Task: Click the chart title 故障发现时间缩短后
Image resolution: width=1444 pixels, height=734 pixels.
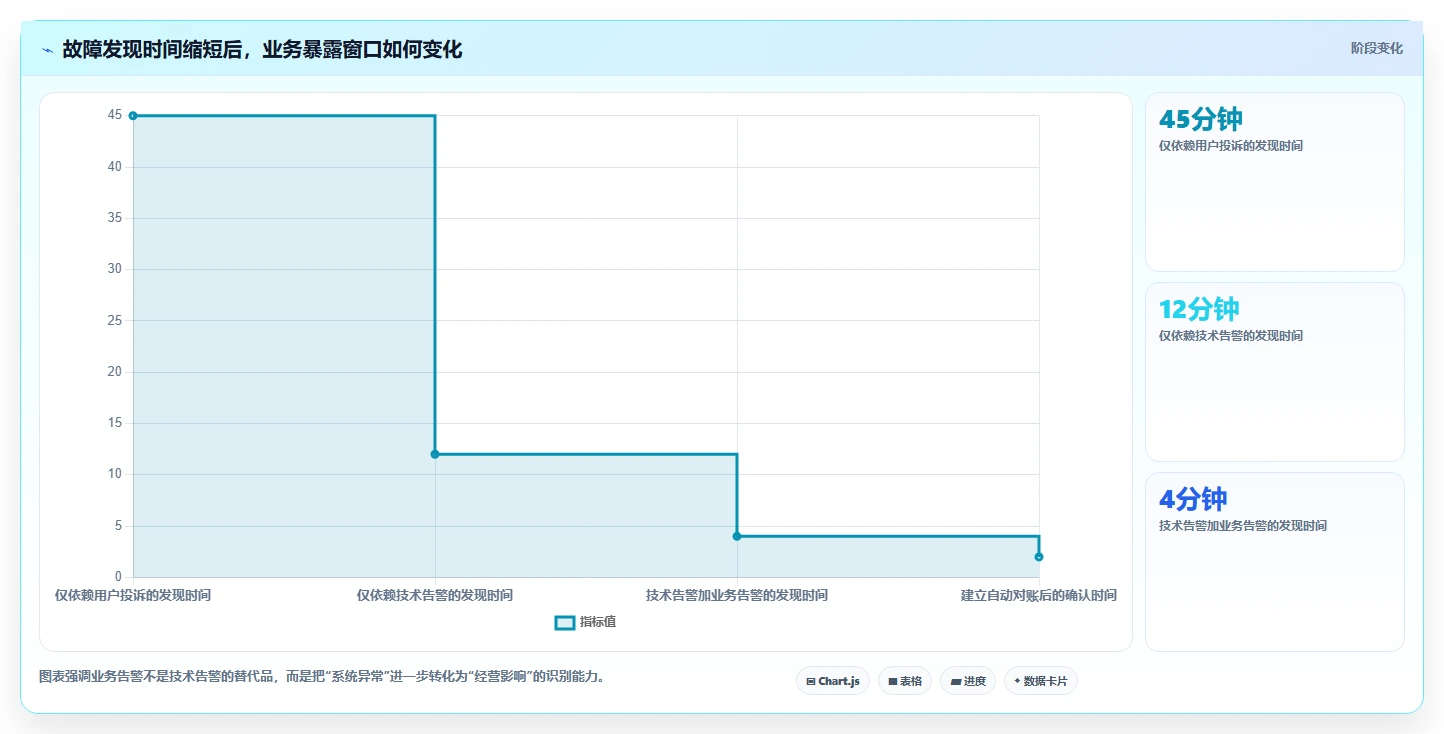Action: pyautogui.click(x=262, y=49)
